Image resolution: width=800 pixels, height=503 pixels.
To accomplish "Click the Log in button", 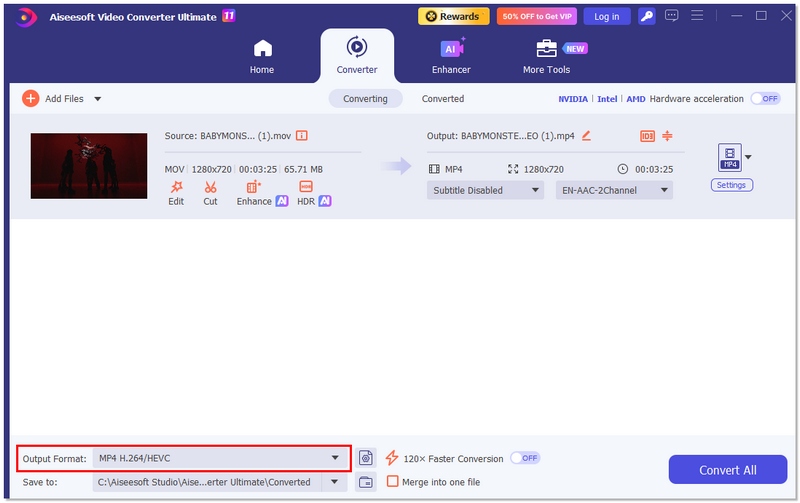I will tap(606, 16).
